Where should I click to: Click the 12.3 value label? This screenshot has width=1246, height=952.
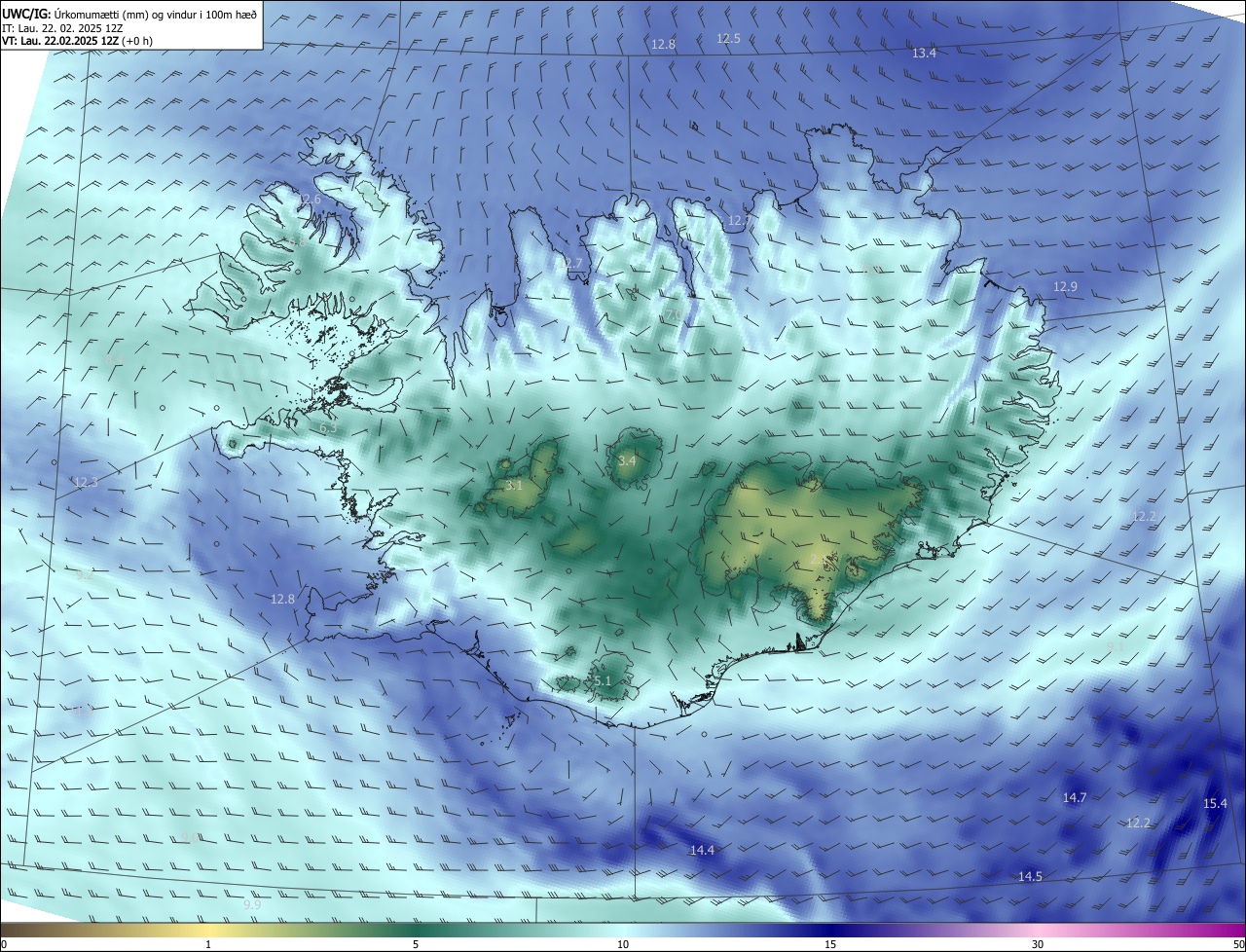(86, 482)
